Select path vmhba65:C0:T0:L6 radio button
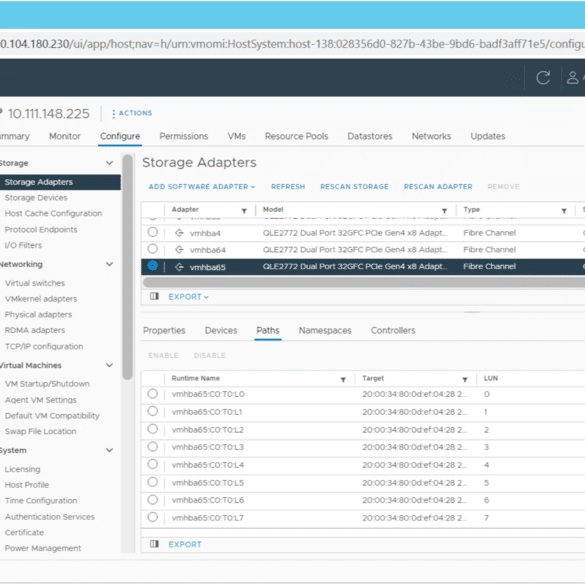 153,500
